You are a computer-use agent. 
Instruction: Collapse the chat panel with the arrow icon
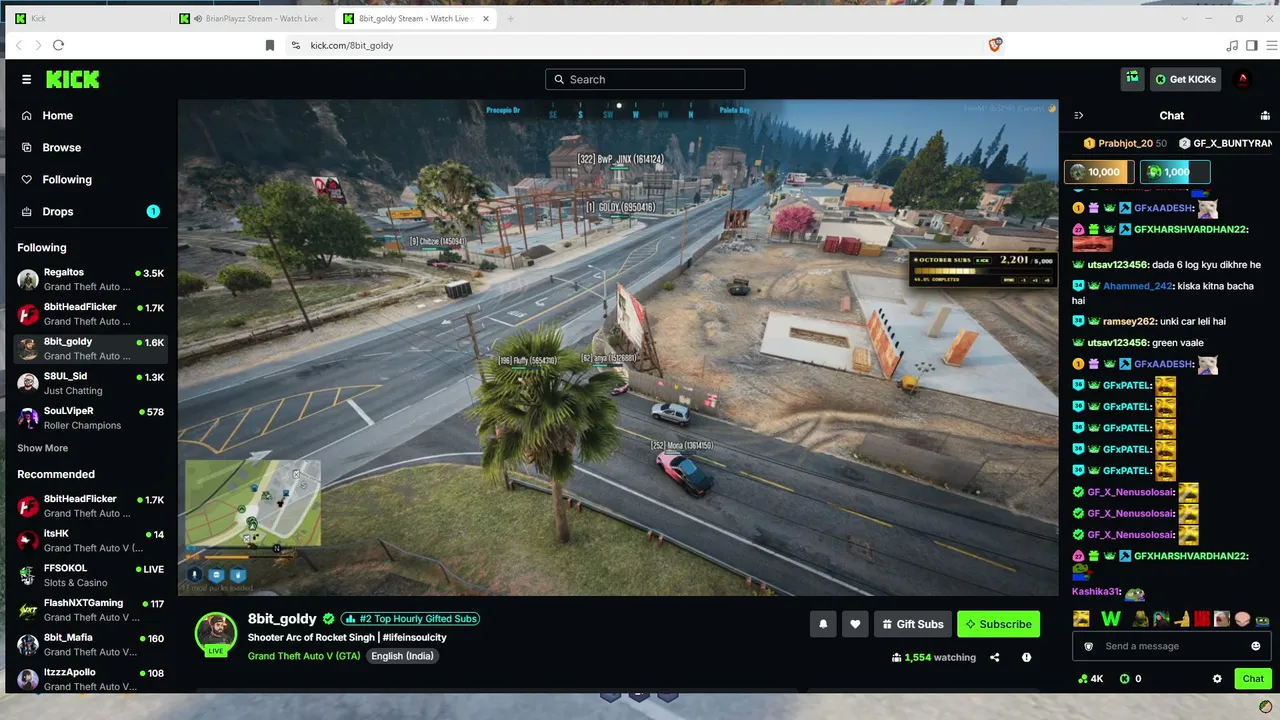point(1078,116)
